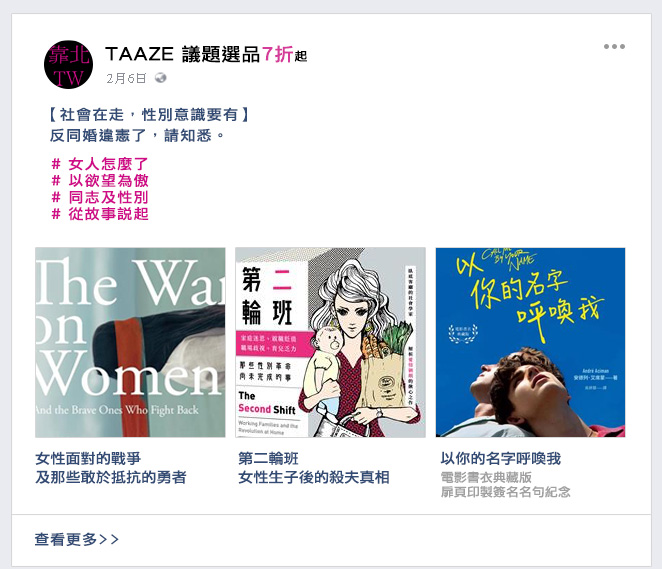Screen dimensions: 662x569
Task: Expand 查看更多>> to see more
Action: point(76,539)
